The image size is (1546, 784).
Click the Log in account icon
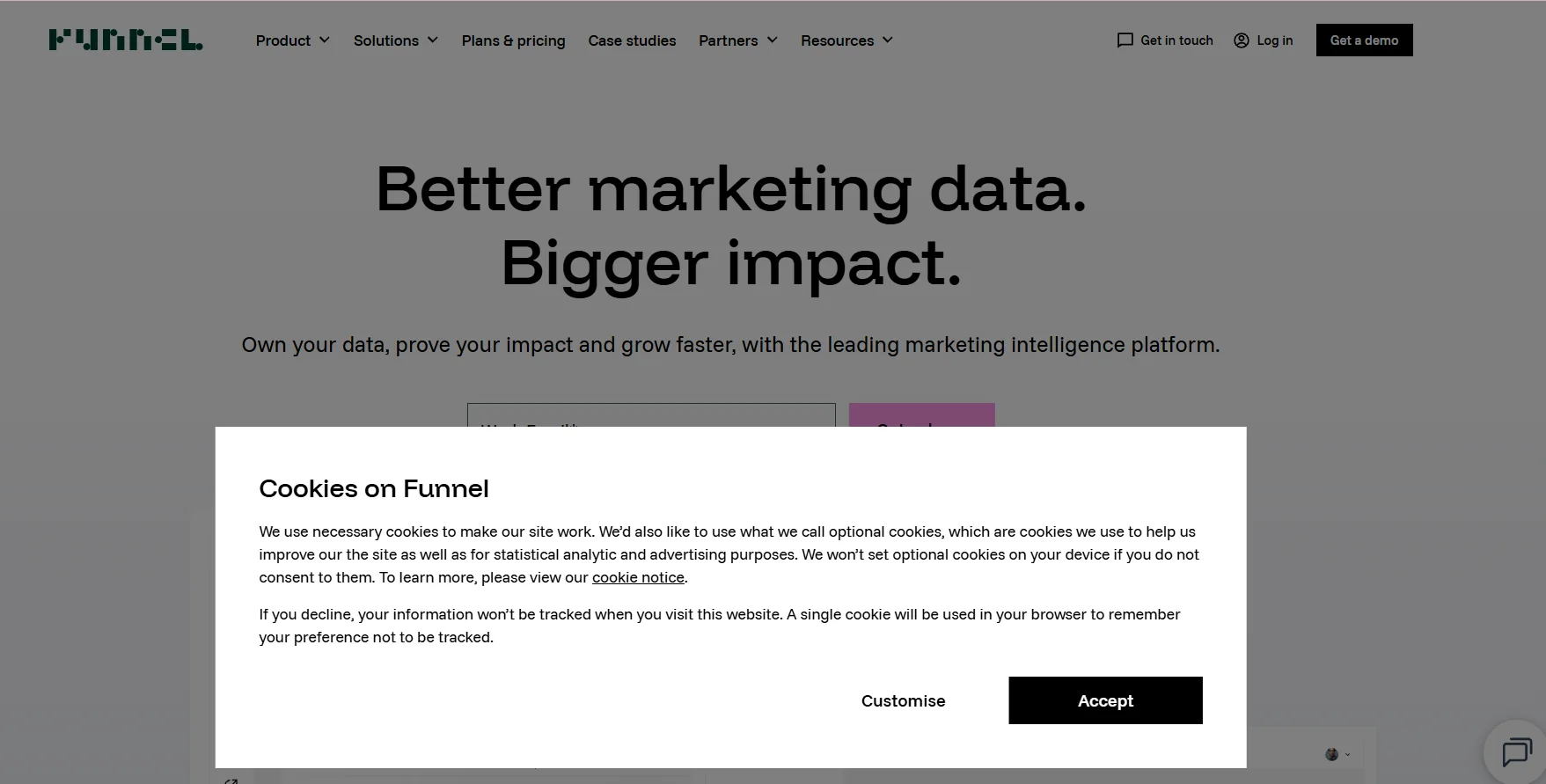(x=1241, y=40)
